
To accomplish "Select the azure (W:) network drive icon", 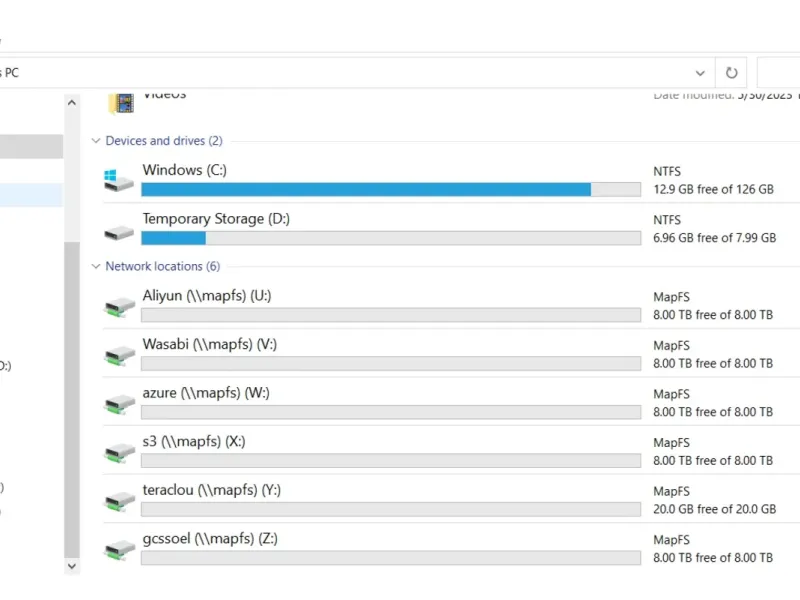I will [x=120, y=403].
